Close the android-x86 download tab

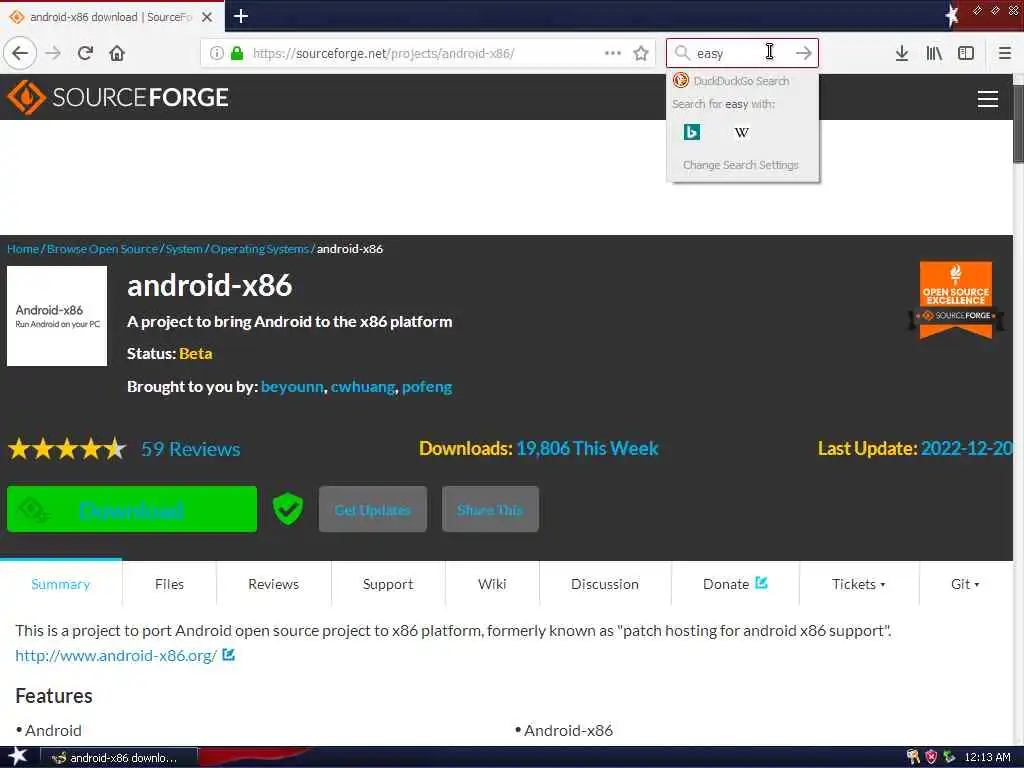pyautogui.click(x=207, y=17)
